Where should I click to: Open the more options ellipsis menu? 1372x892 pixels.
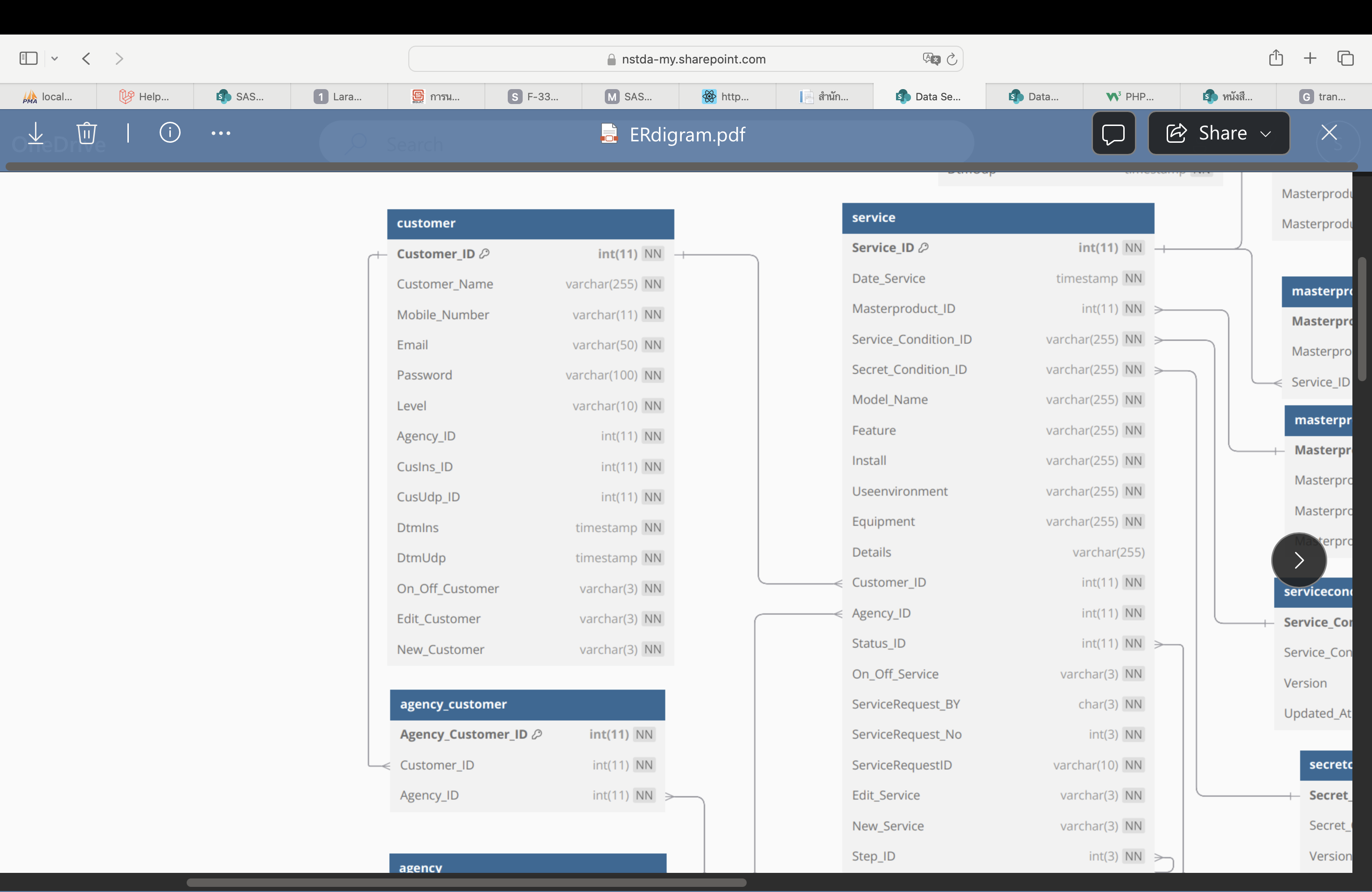[x=220, y=133]
